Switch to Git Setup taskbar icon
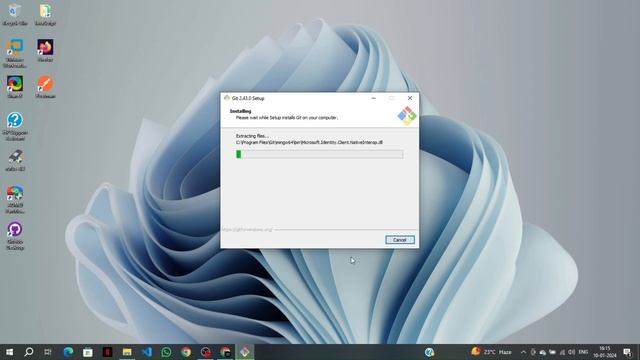Viewport: 640px width, 360px height. point(245,352)
